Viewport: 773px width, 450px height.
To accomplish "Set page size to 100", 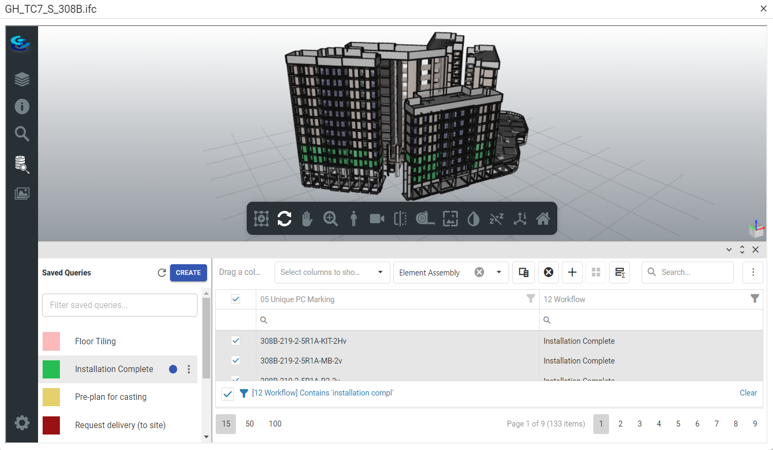I will pos(275,424).
